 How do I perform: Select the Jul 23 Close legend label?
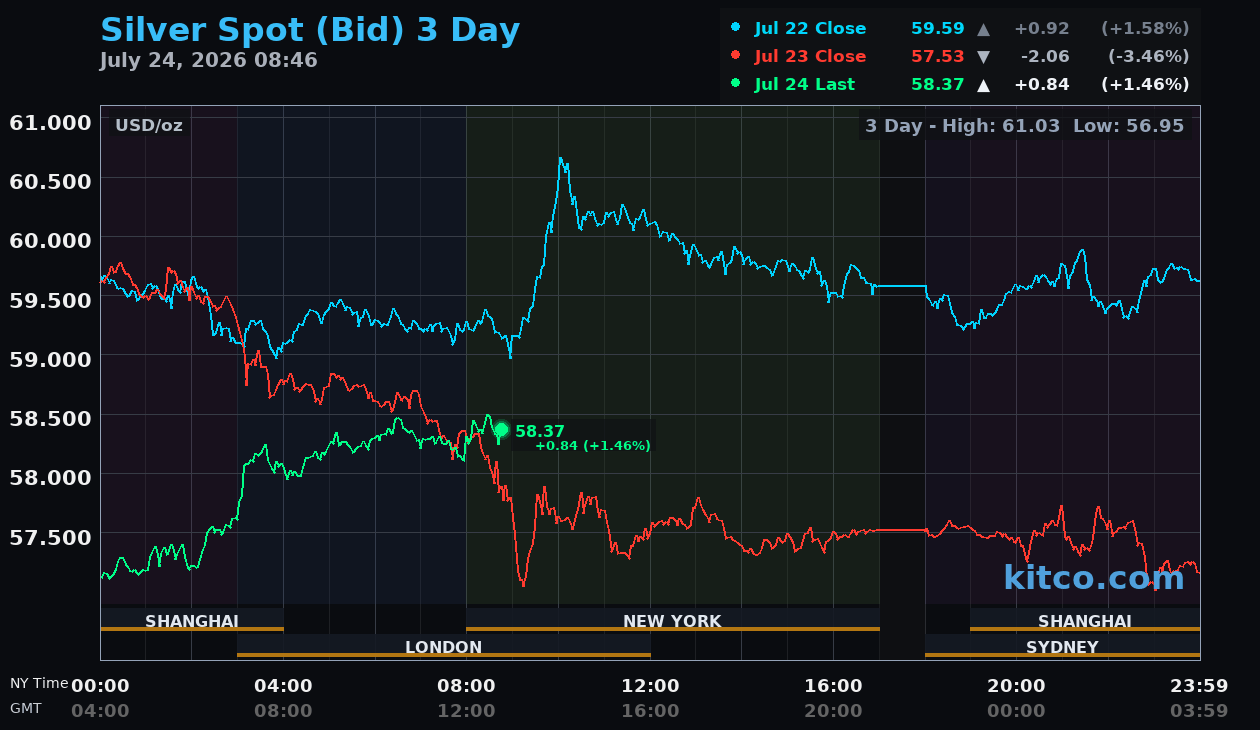point(811,57)
